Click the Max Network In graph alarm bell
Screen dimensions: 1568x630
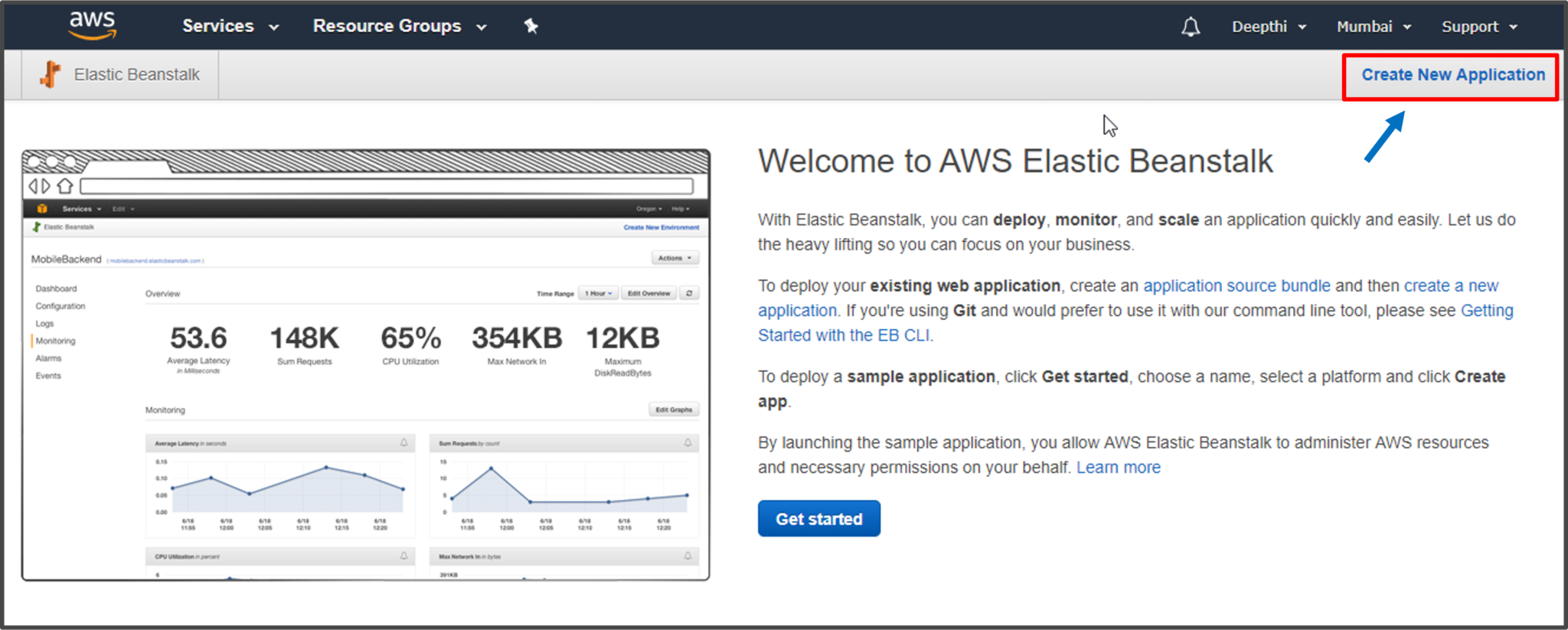[688, 557]
